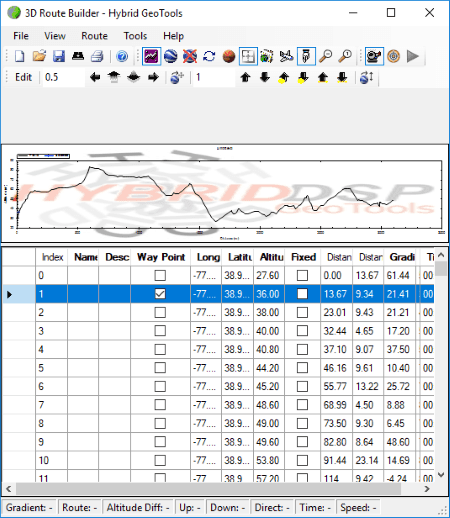Open the Help menu
450x518 pixels.
[173, 36]
